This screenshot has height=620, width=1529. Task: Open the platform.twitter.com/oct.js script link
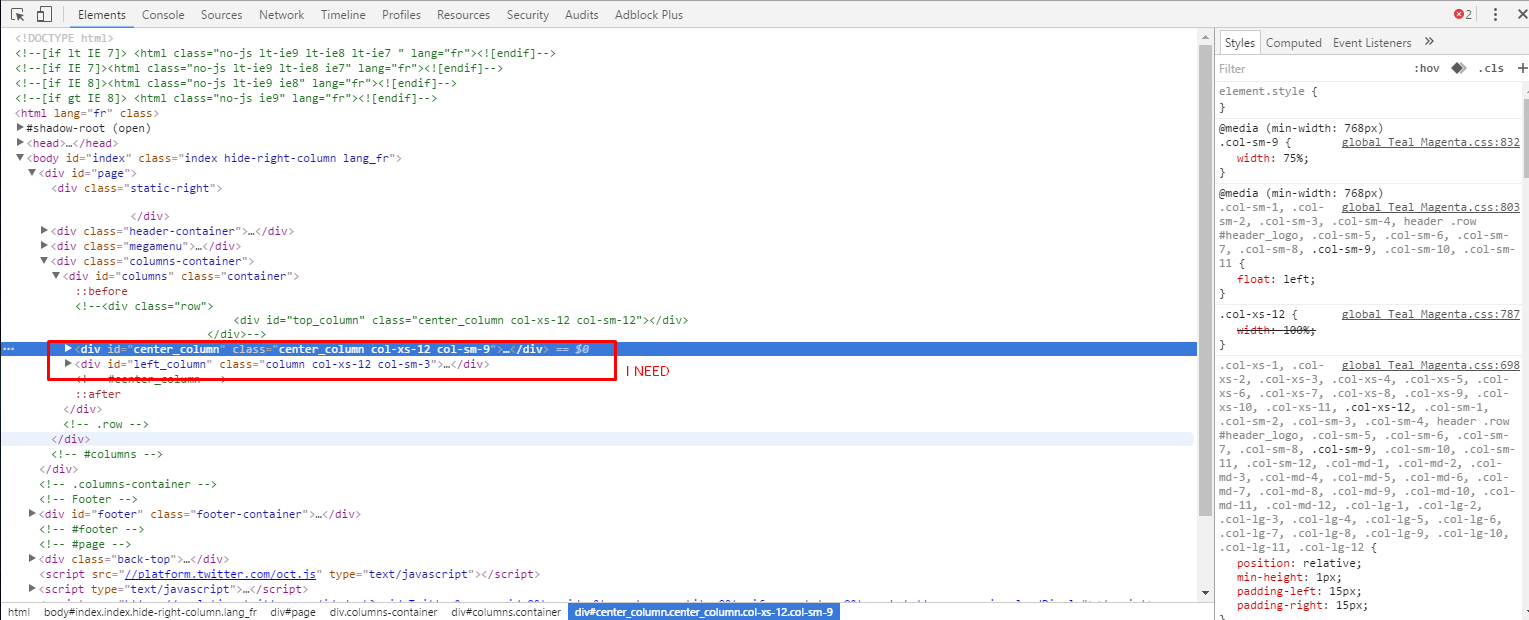pyautogui.click(x=219, y=574)
